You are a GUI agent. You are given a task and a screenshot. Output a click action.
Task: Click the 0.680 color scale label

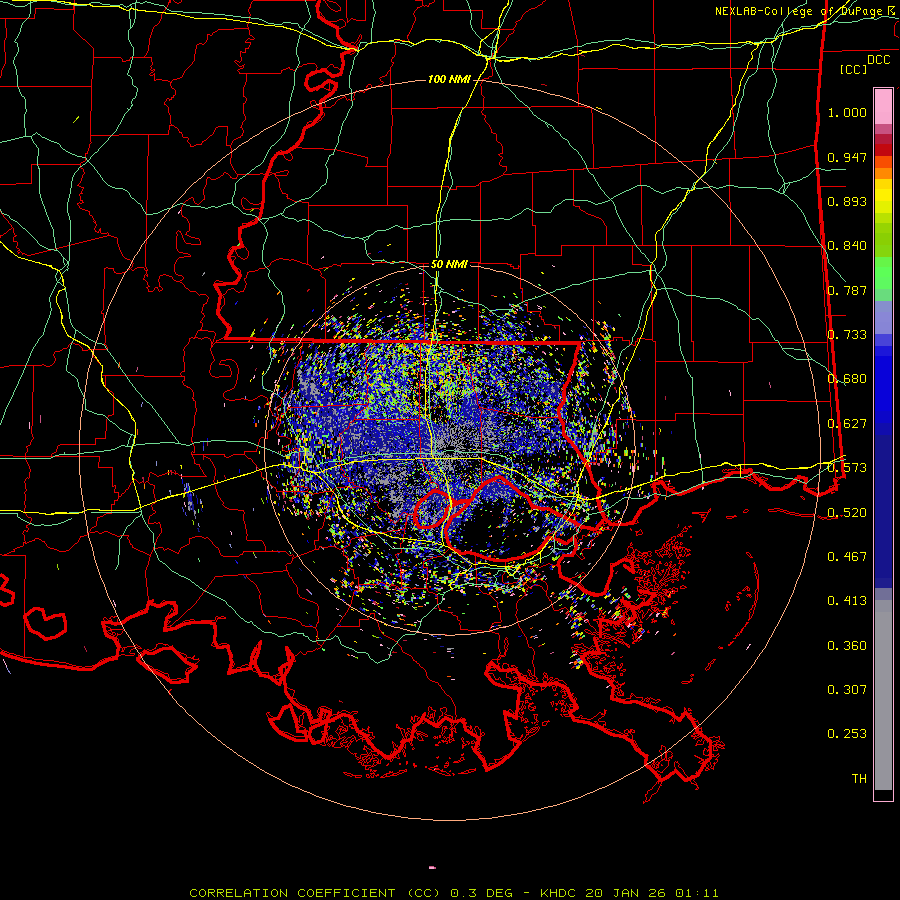[x=847, y=379]
